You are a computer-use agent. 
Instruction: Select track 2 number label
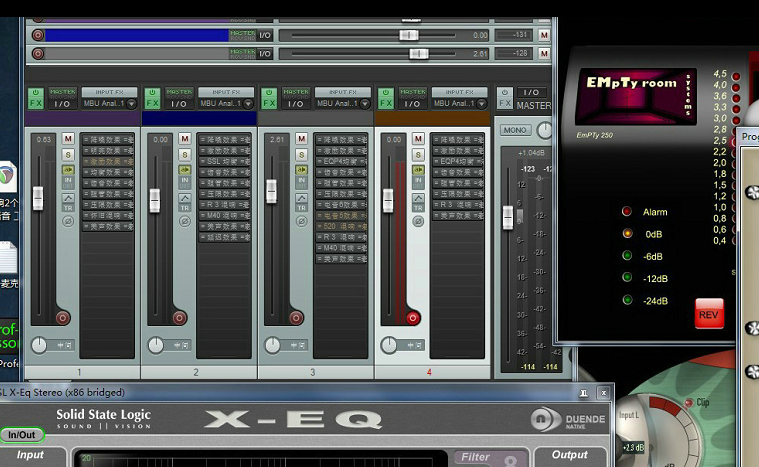click(x=196, y=373)
